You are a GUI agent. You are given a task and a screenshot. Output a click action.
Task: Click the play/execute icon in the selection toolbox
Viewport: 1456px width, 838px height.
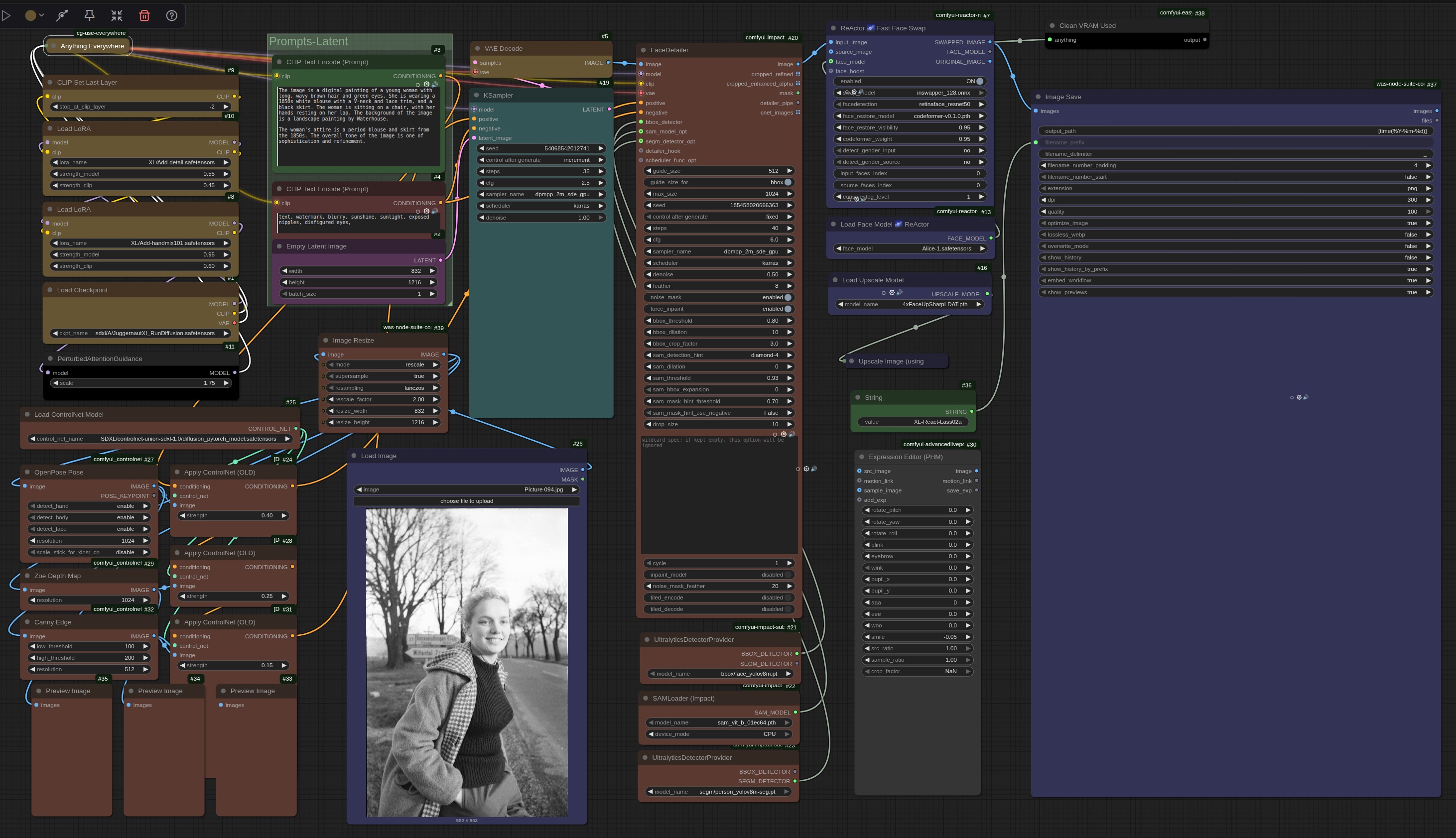pos(6,15)
